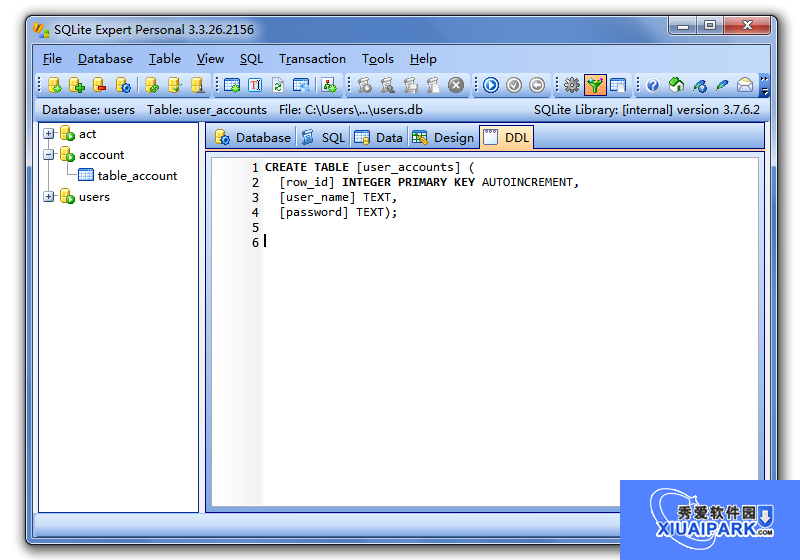Viewport: 800px width, 560px height.
Task: Select the account database in tree
Action: [x=102, y=155]
